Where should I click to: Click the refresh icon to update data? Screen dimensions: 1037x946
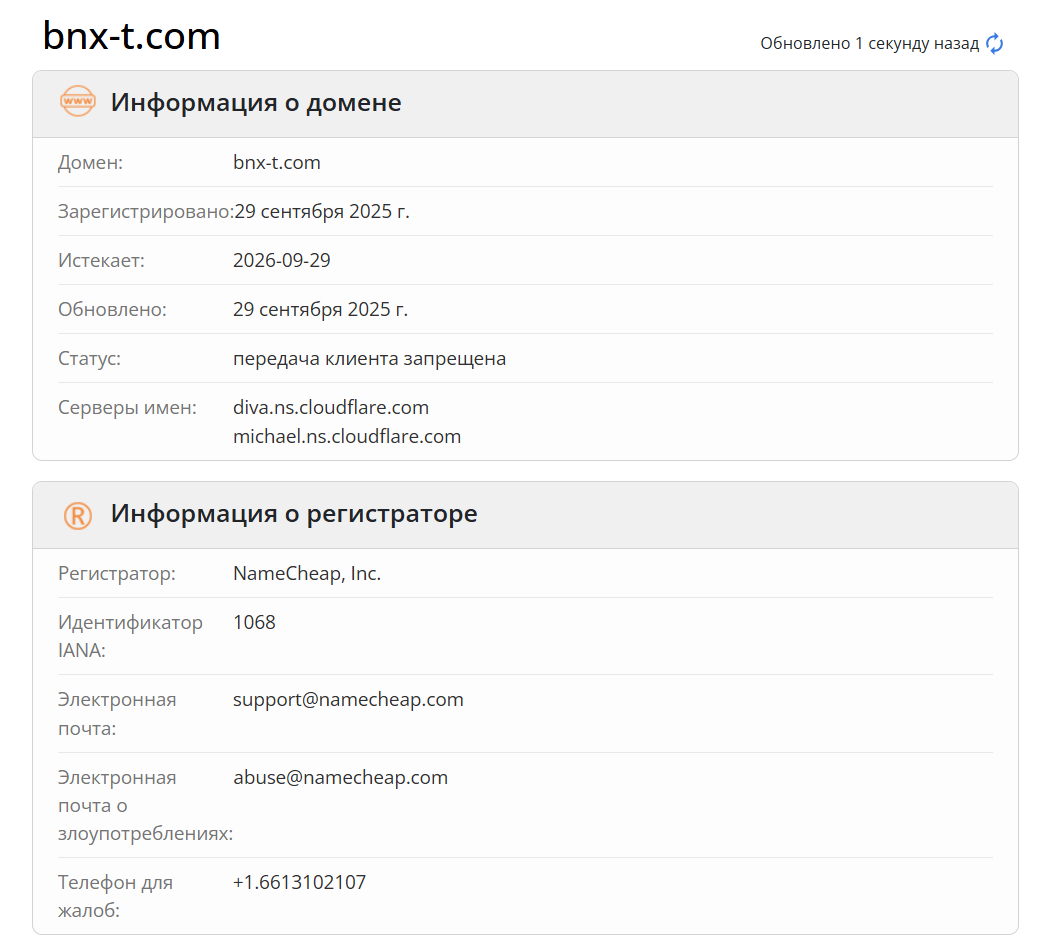pos(993,44)
